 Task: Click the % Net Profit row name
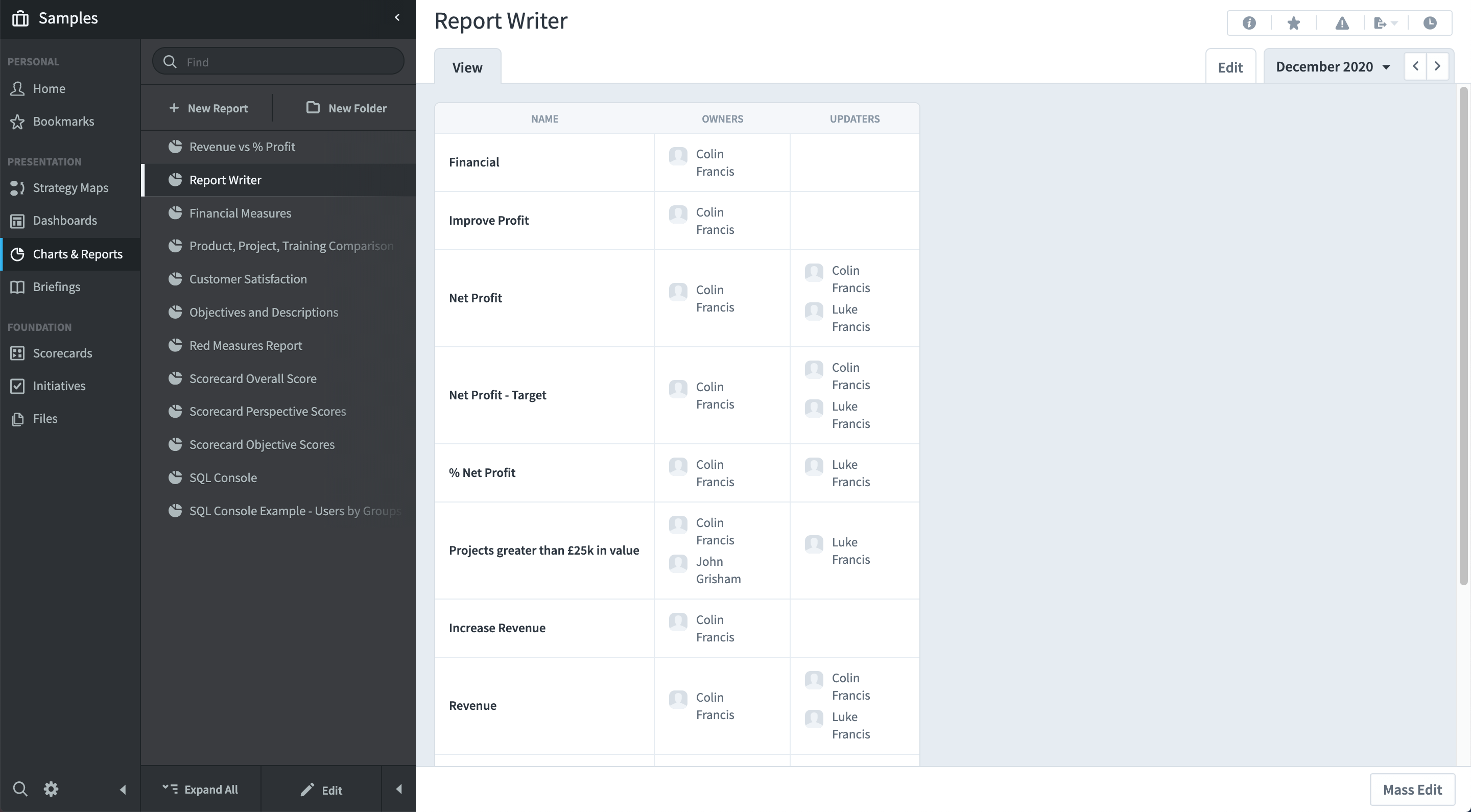[481, 473]
